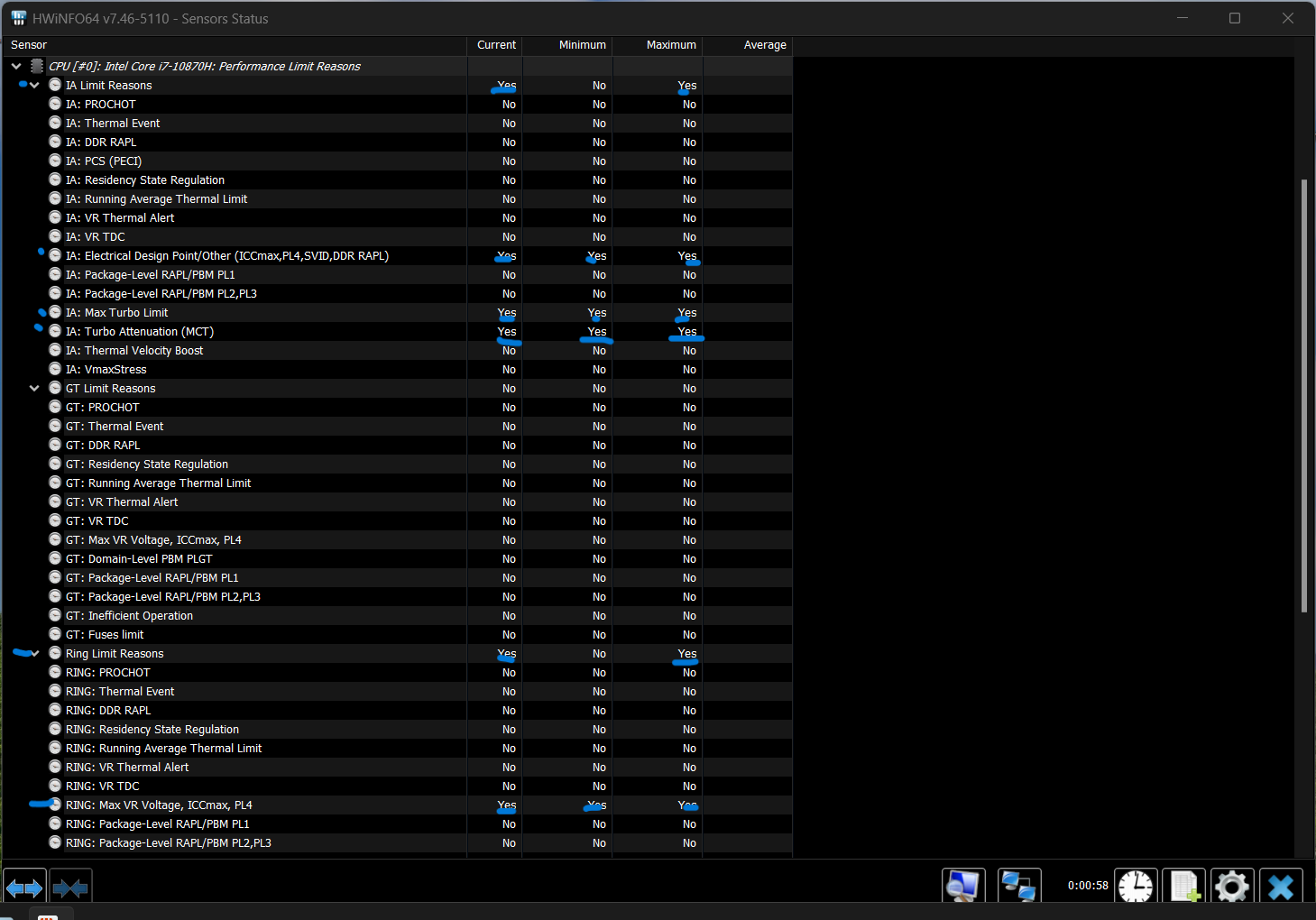Click the CPU chip icon beside CPU [#0]

pos(37,66)
